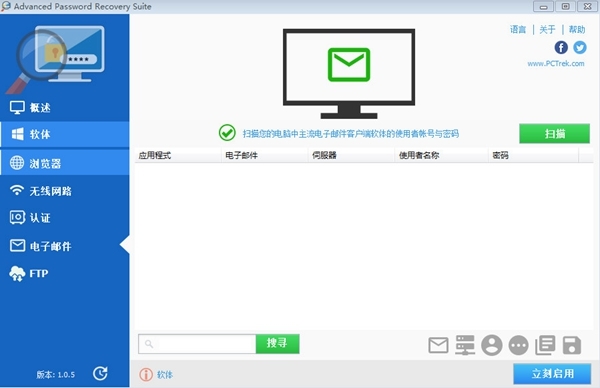Sort by 密码 column header
Screen dimensions: 600x388
(x=533, y=155)
